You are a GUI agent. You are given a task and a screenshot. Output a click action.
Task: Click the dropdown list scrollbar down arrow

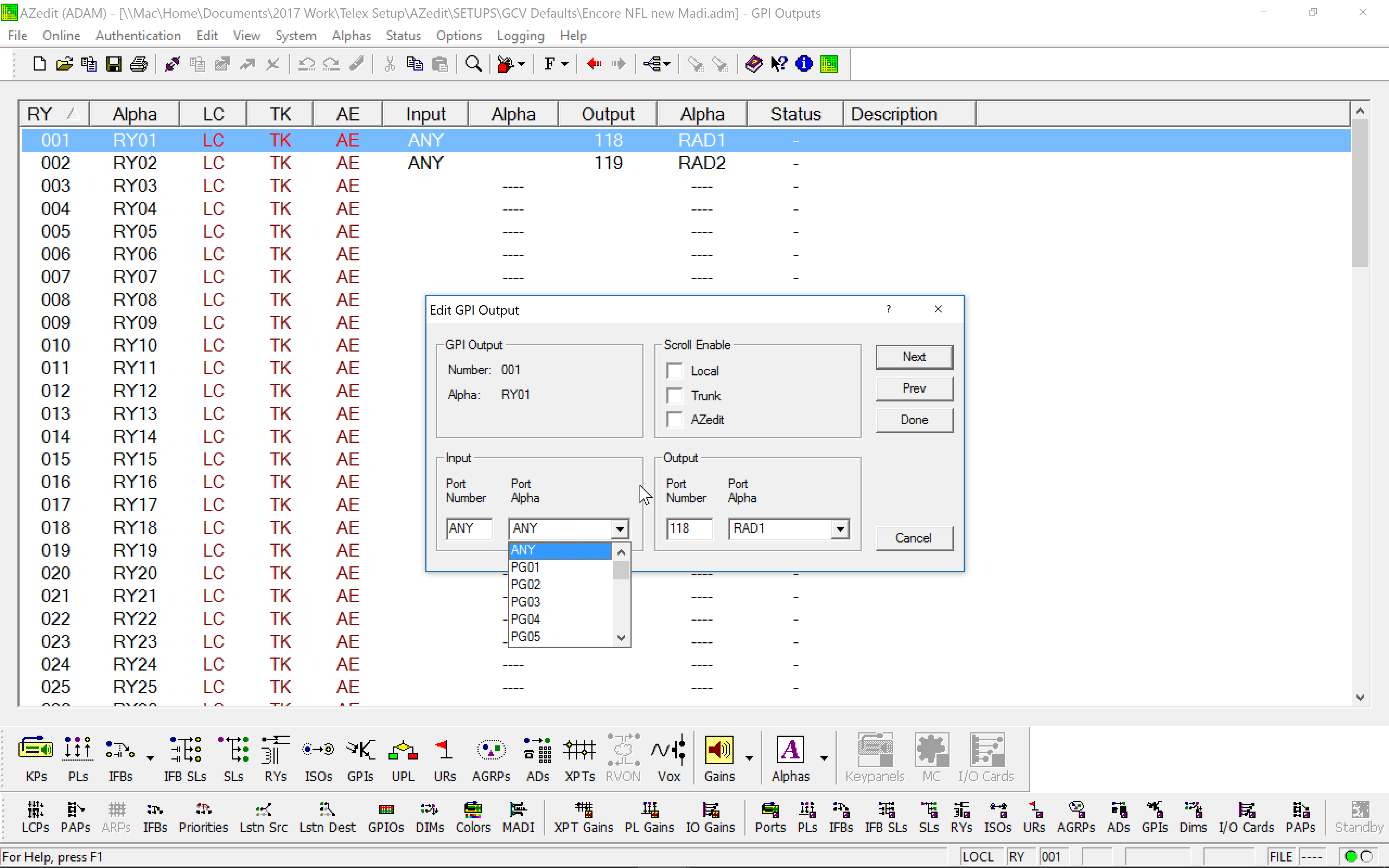(621, 637)
